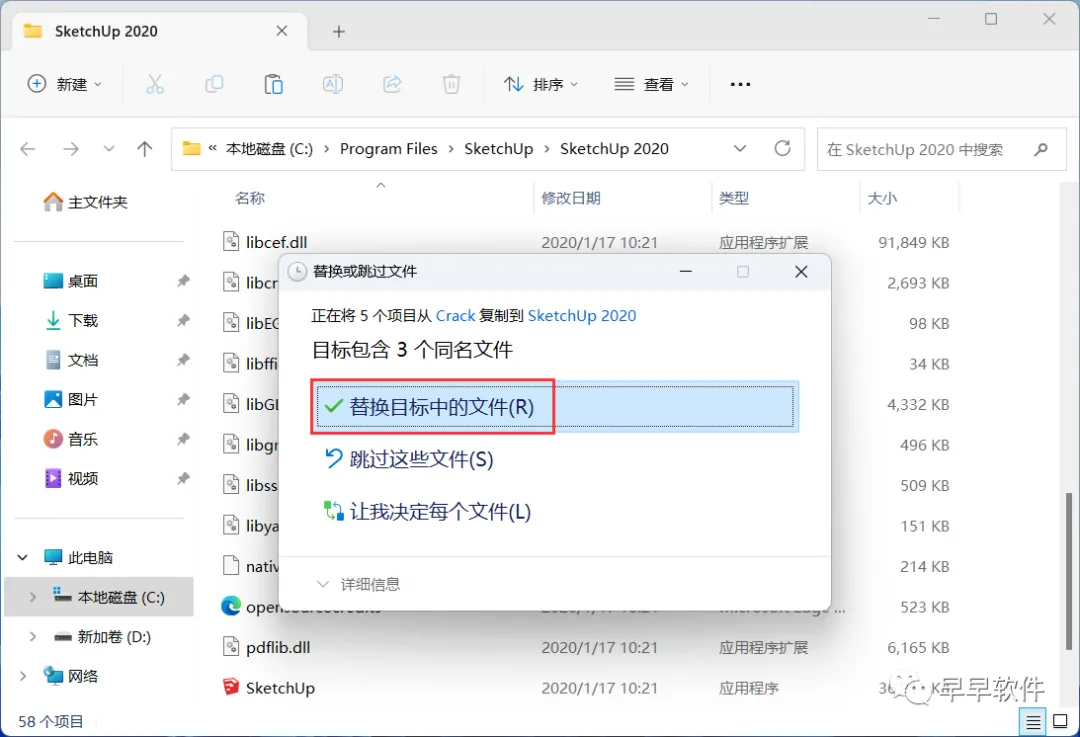The height and width of the screenshot is (737, 1080).
Task: Go up one folder level arrow
Action: (x=145, y=149)
